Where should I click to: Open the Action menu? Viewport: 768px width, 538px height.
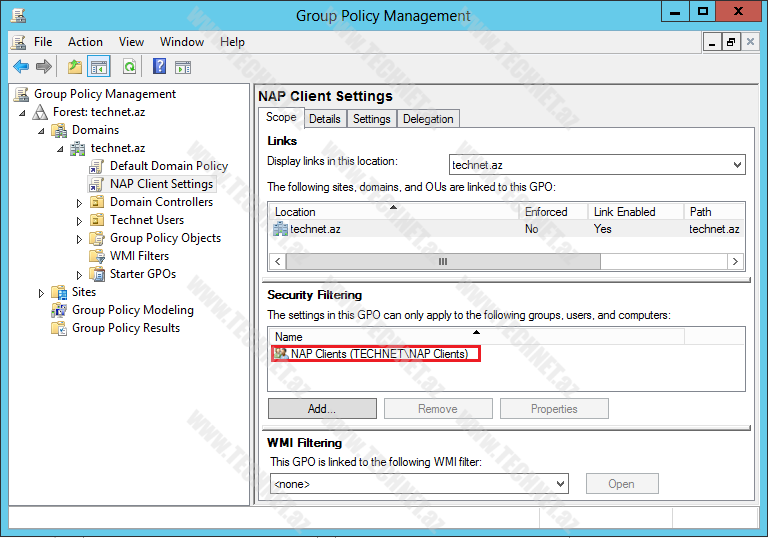(85, 42)
